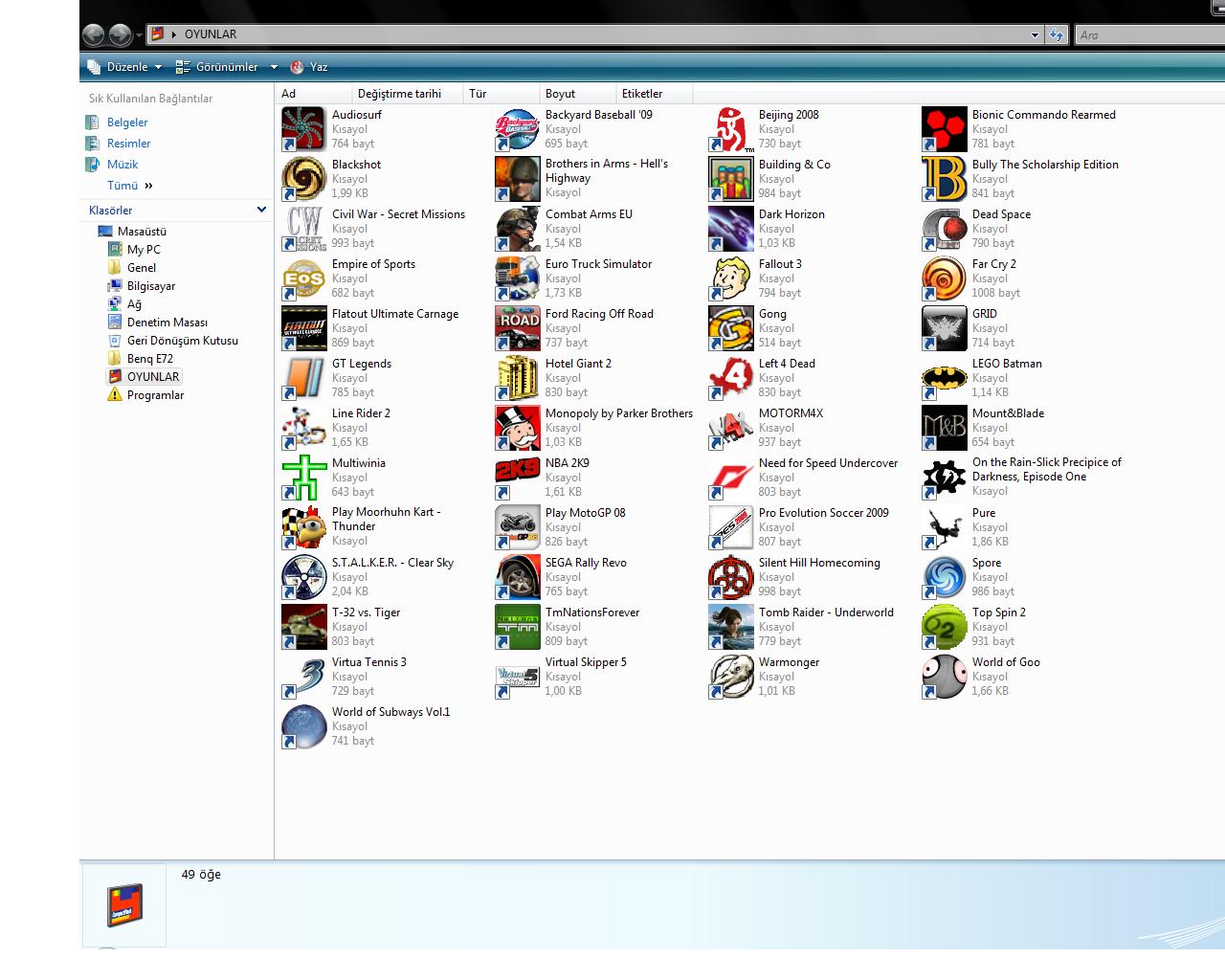
Task: Collapse the Klasörler folders pane chevron
Action: (x=261, y=210)
